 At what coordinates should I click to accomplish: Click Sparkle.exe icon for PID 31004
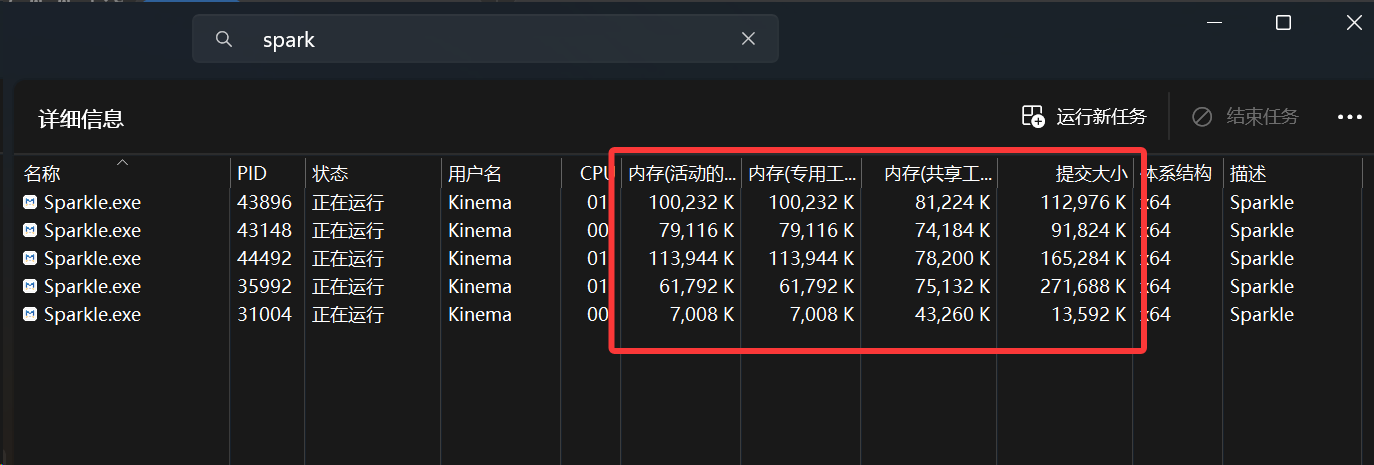(x=30, y=314)
